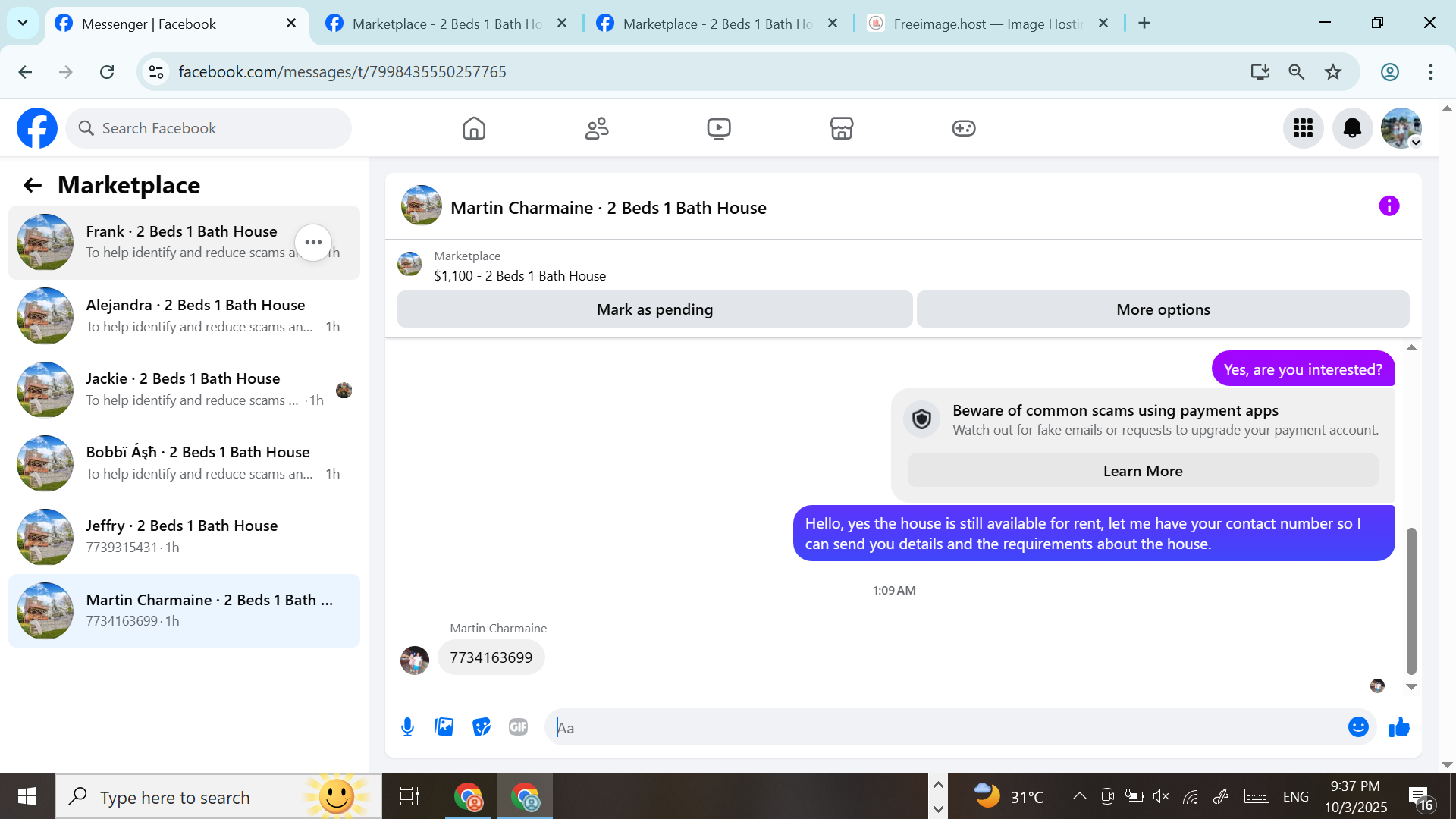This screenshot has height=819, width=1456.
Task: Expand the tab search dropdown arrow
Action: [x=23, y=23]
